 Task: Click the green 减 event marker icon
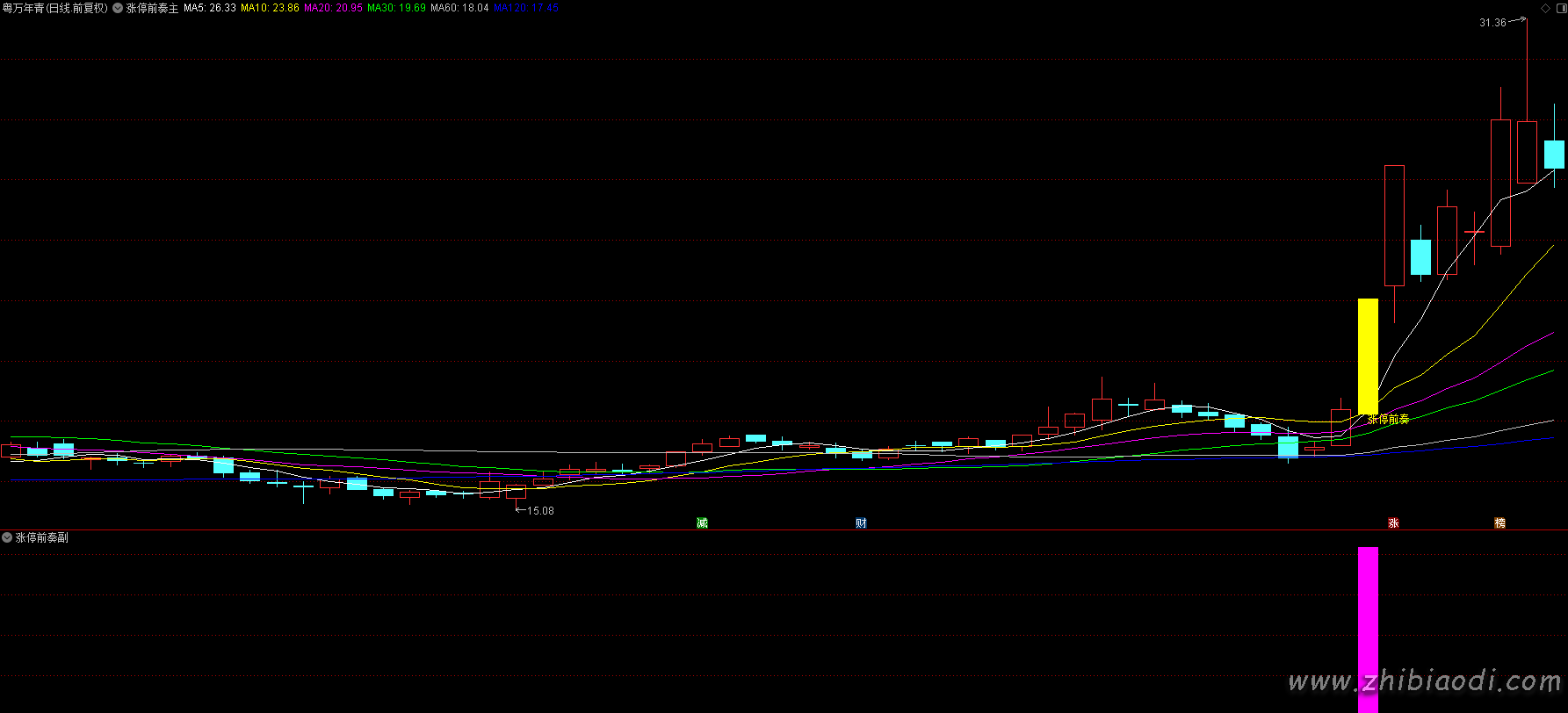[702, 523]
